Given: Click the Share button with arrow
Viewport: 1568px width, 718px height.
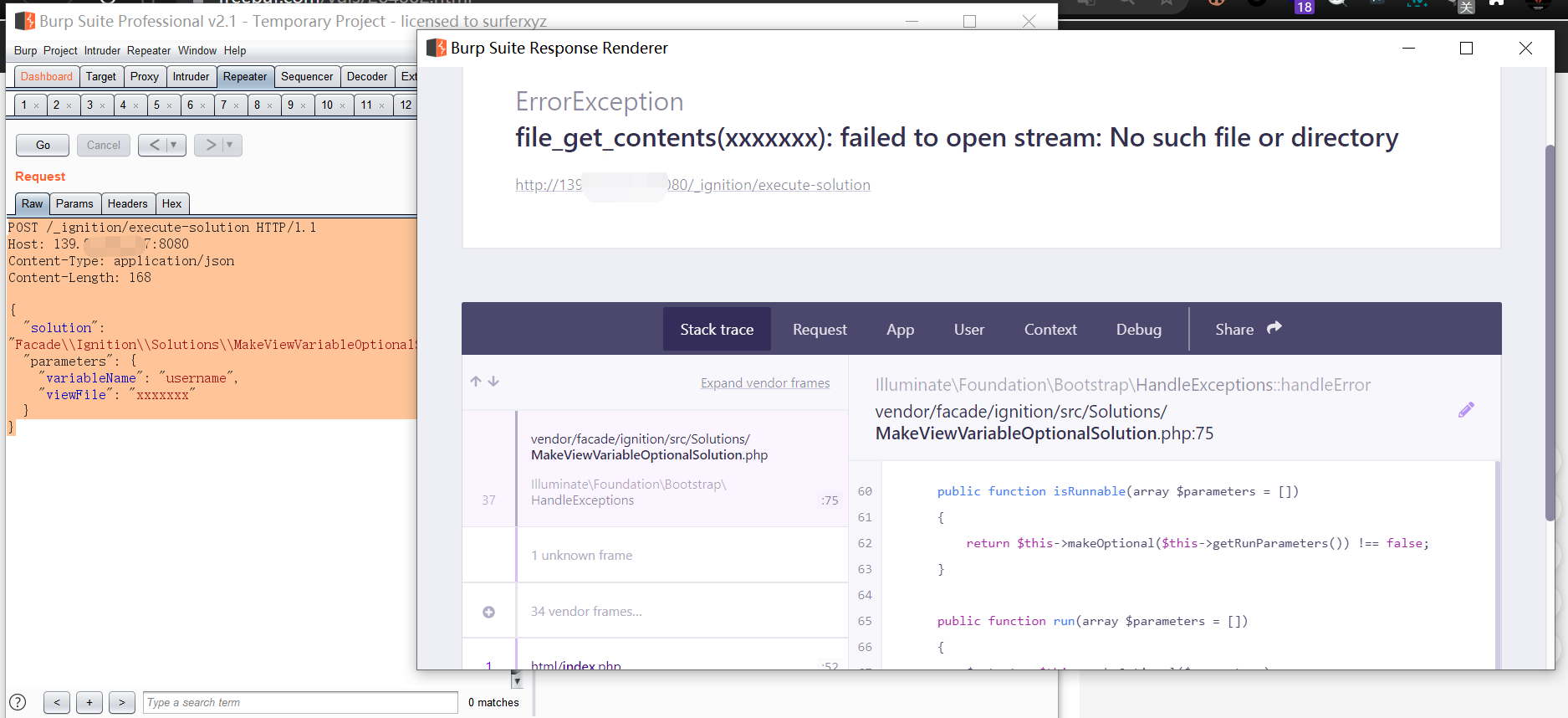Looking at the screenshot, I should point(1249,329).
